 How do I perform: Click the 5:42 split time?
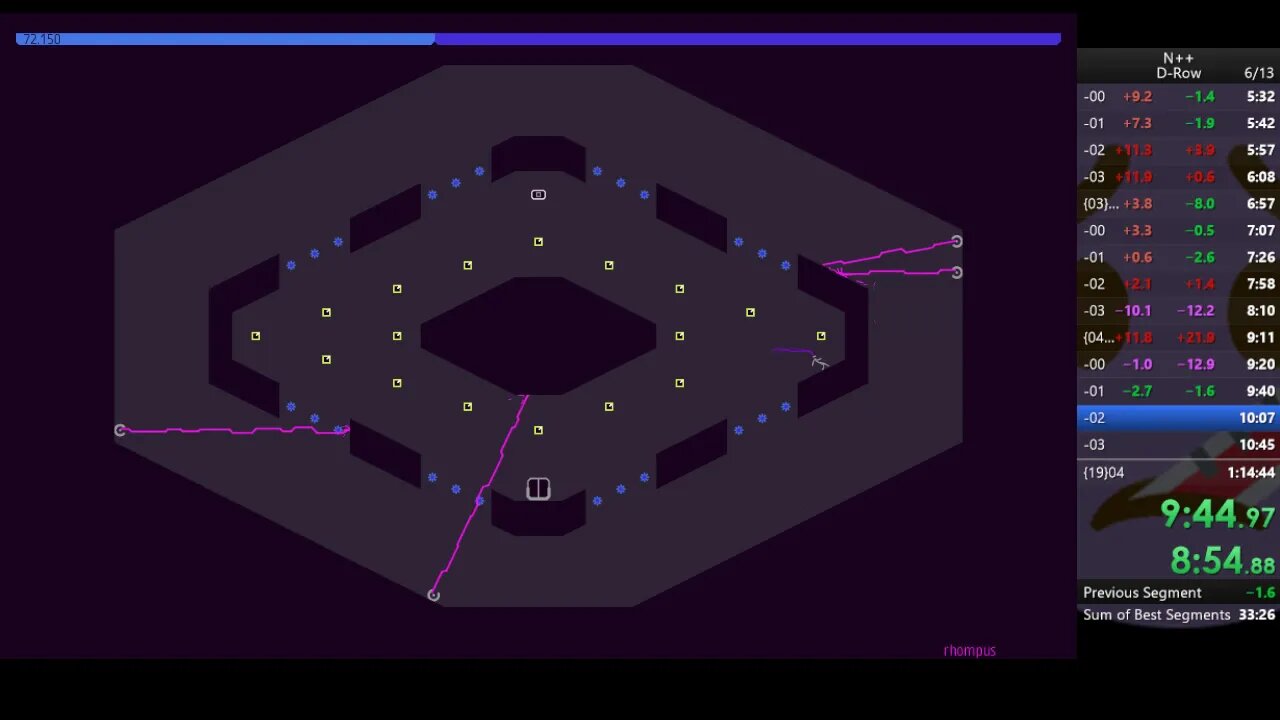1260,123
